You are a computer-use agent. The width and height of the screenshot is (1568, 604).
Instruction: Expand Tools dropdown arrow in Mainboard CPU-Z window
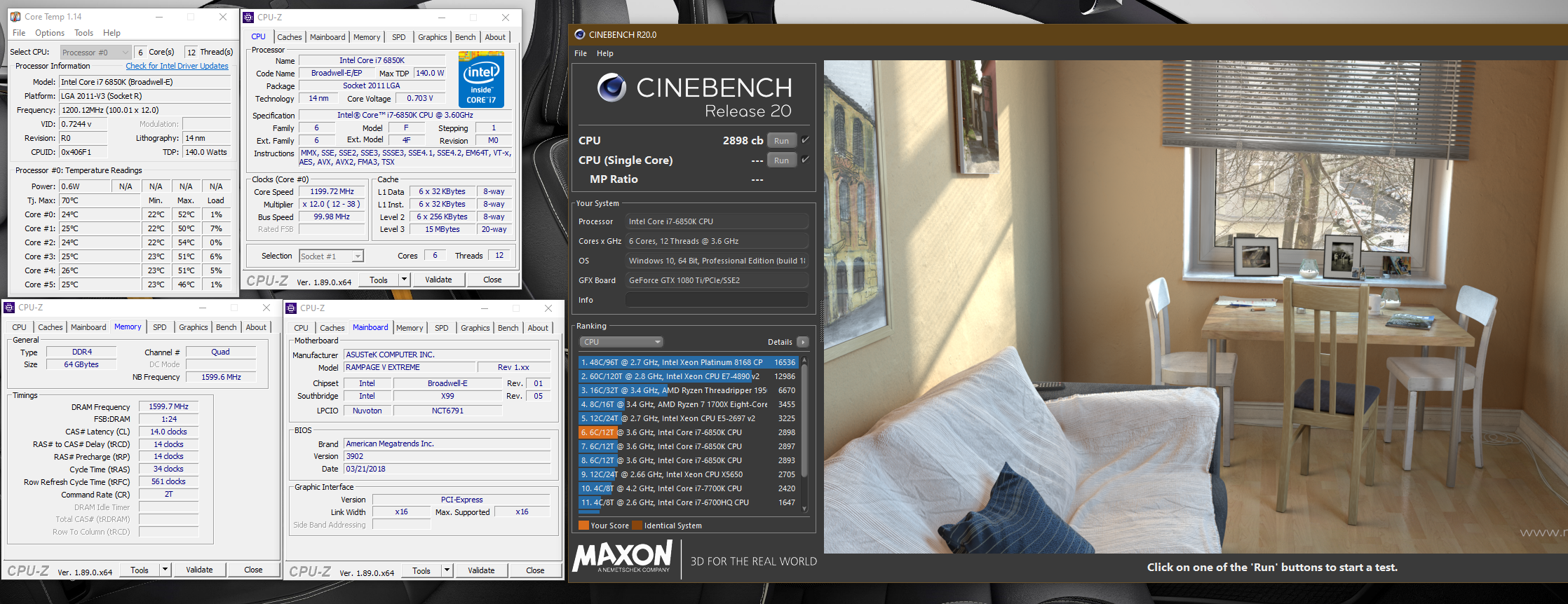tap(447, 570)
